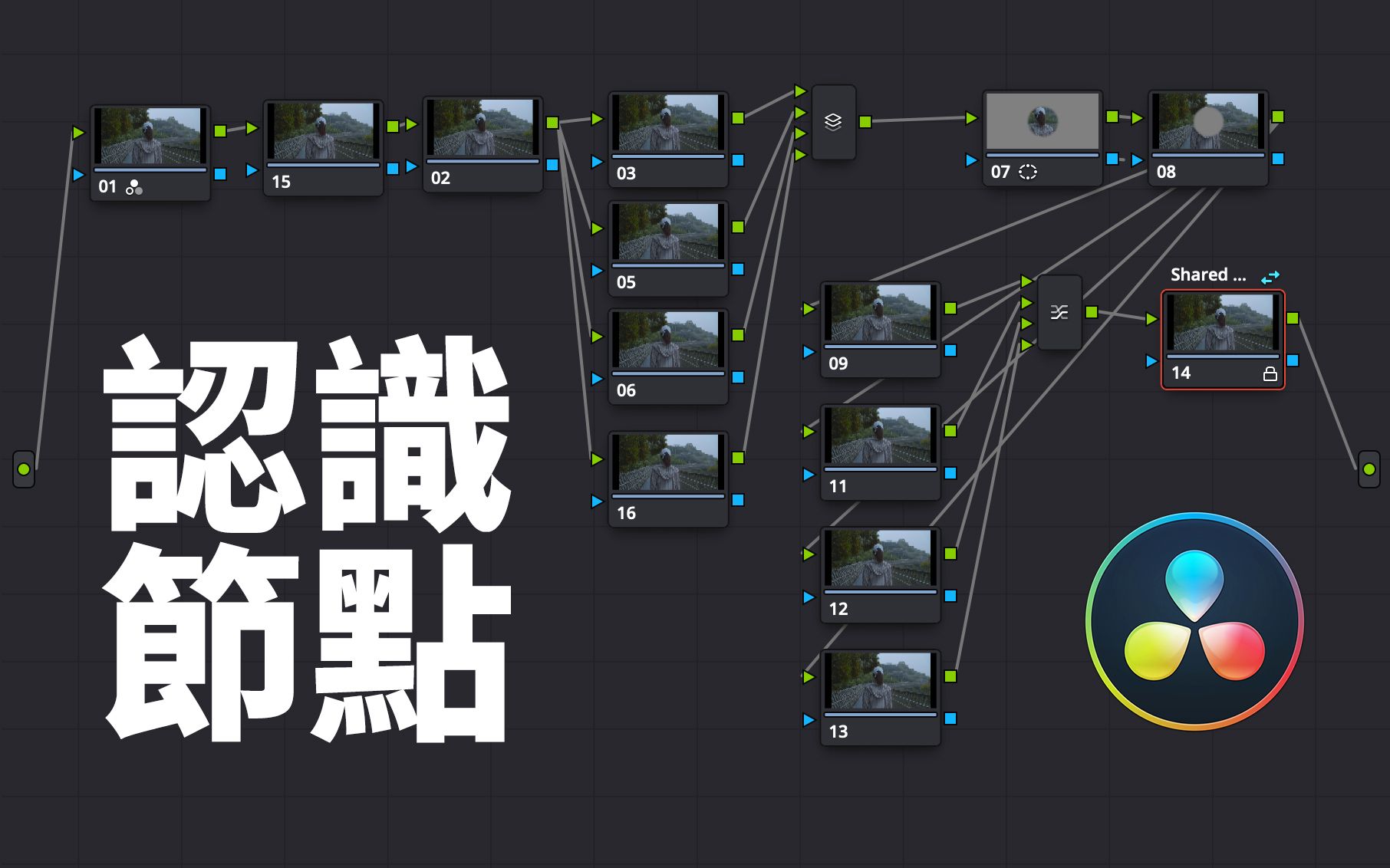Click the node graph source input dot
Screen dimensions: 1390x868
click(x=24, y=469)
